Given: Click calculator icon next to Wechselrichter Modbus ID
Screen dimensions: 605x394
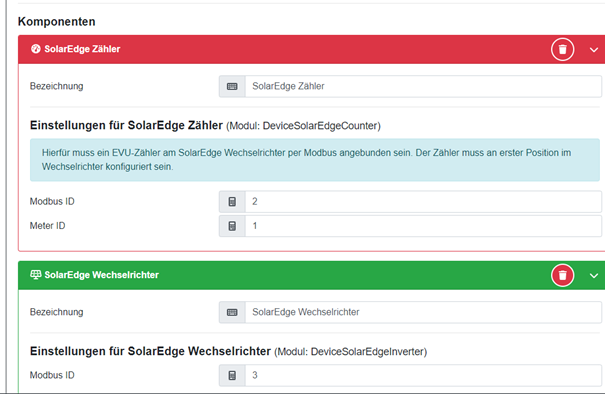Looking at the screenshot, I should (x=232, y=375).
